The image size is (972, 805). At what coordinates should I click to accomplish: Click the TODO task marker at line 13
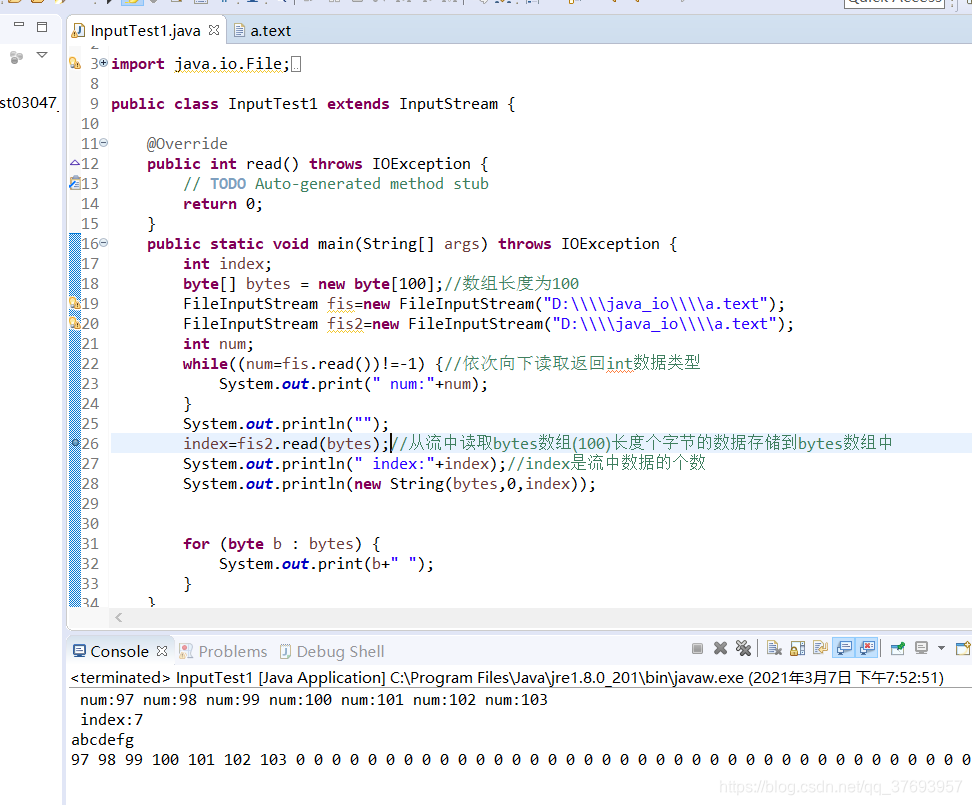coord(74,183)
